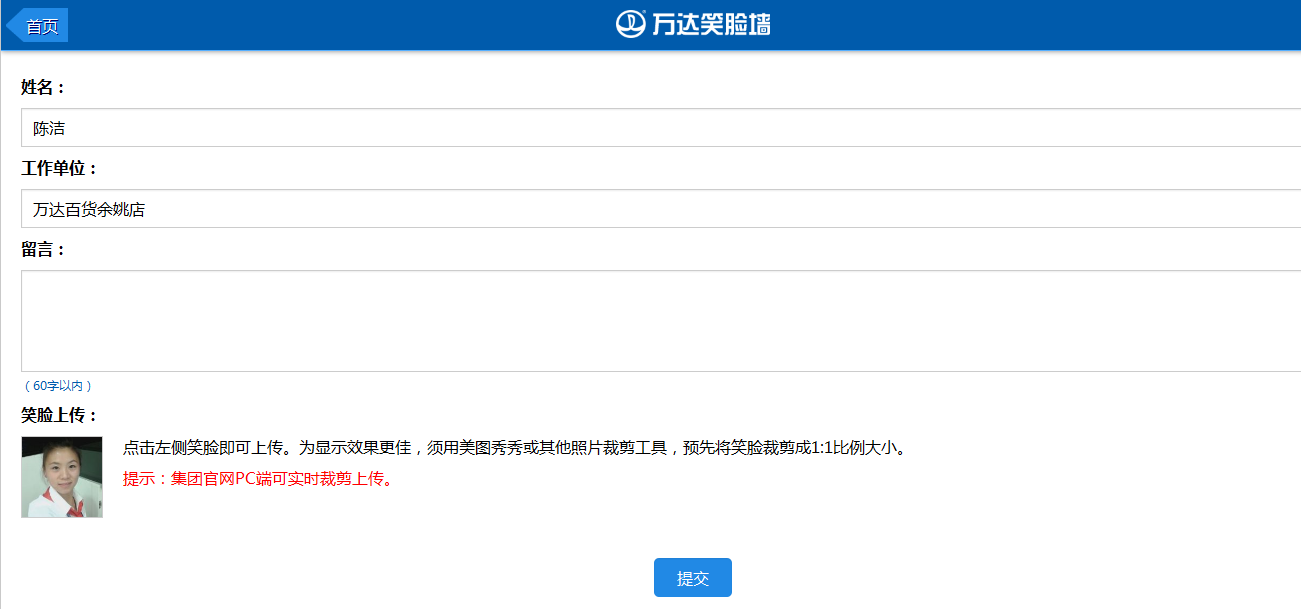The image size is (1301, 609).
Task: Go back to 首页 home button
Action: point(38,26)
